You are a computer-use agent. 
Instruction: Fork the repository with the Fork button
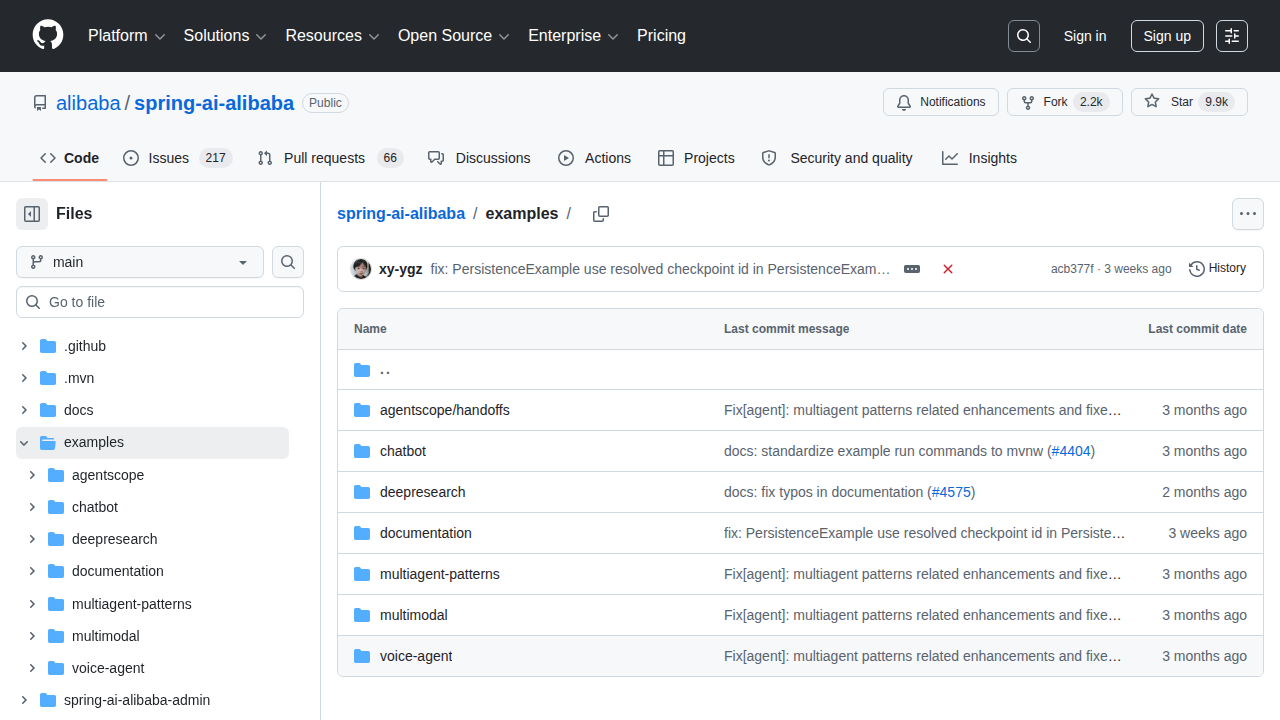click(1065, 102)
